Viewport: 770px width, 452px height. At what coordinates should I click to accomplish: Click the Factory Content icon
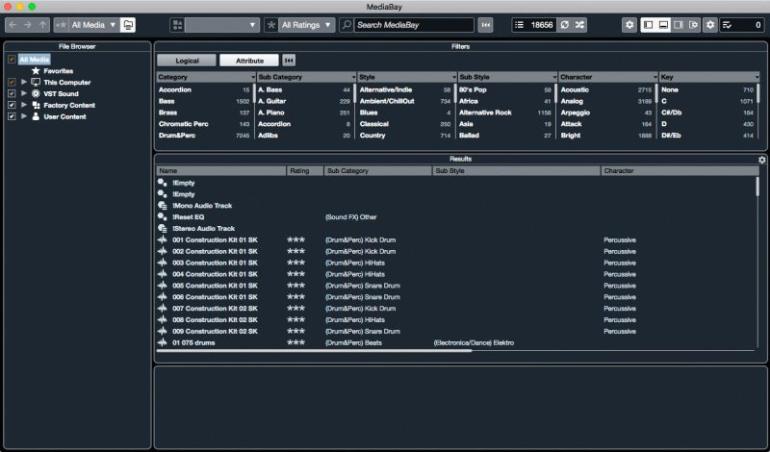tap(35, 105)
